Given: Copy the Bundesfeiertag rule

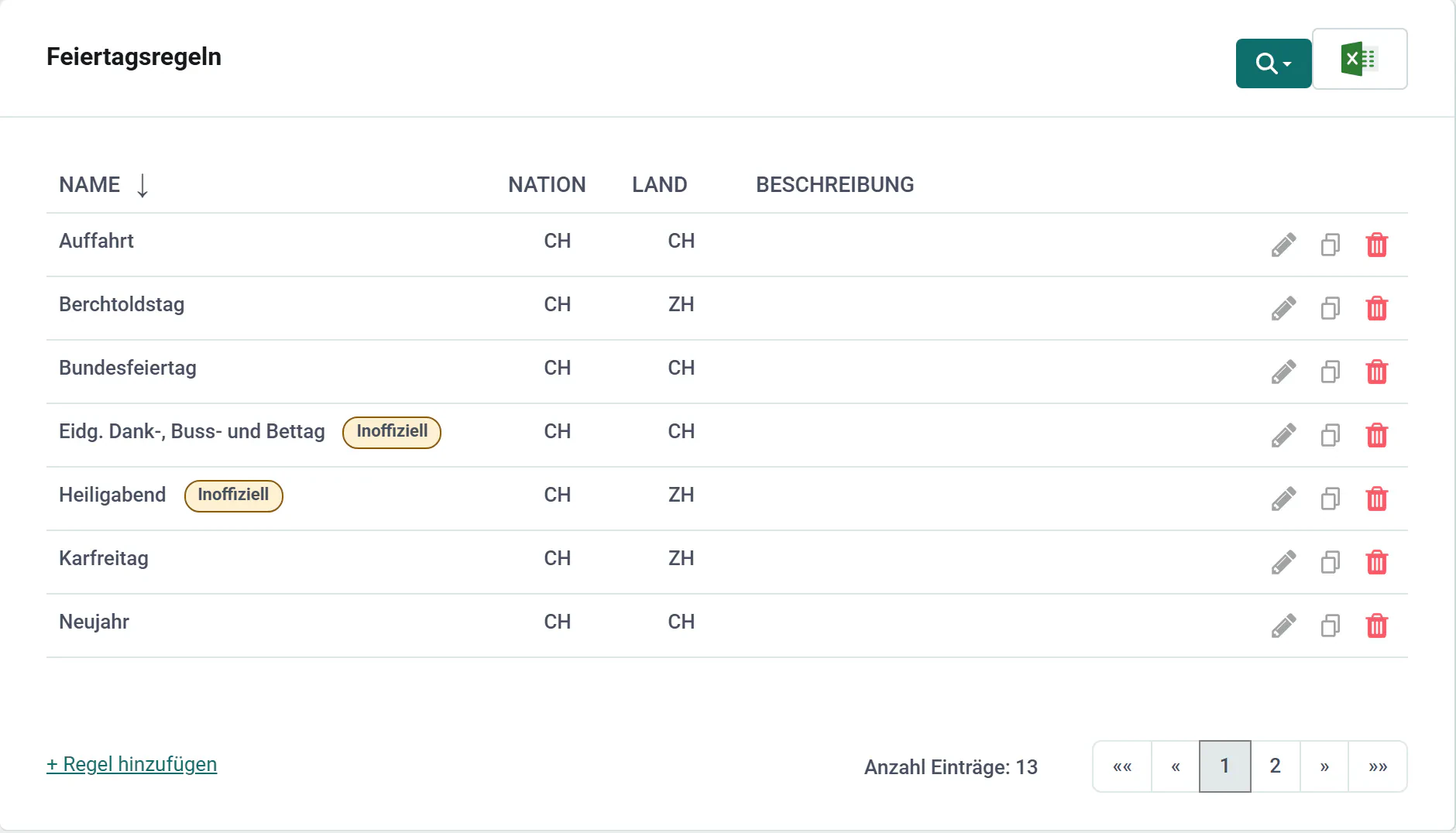Looking at the screenshot, I should [1330, 372].
